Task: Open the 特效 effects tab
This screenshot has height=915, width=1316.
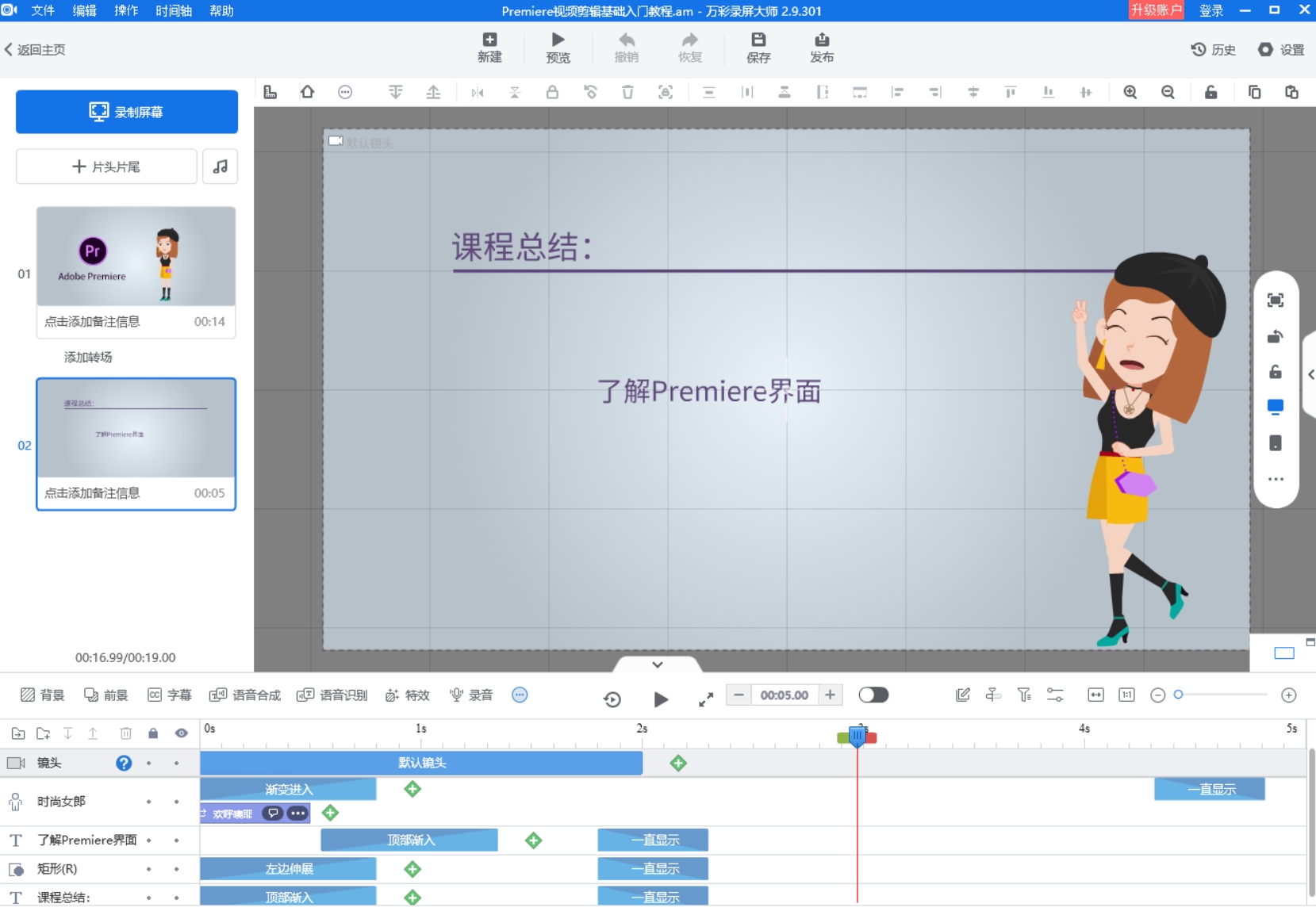Action: pyautogui.click(x=408, y=695)
